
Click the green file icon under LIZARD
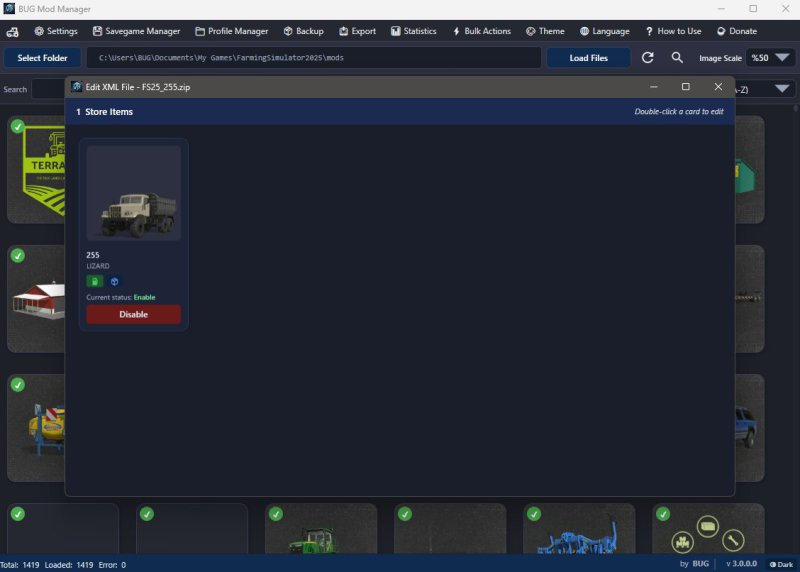click(94, 281)
